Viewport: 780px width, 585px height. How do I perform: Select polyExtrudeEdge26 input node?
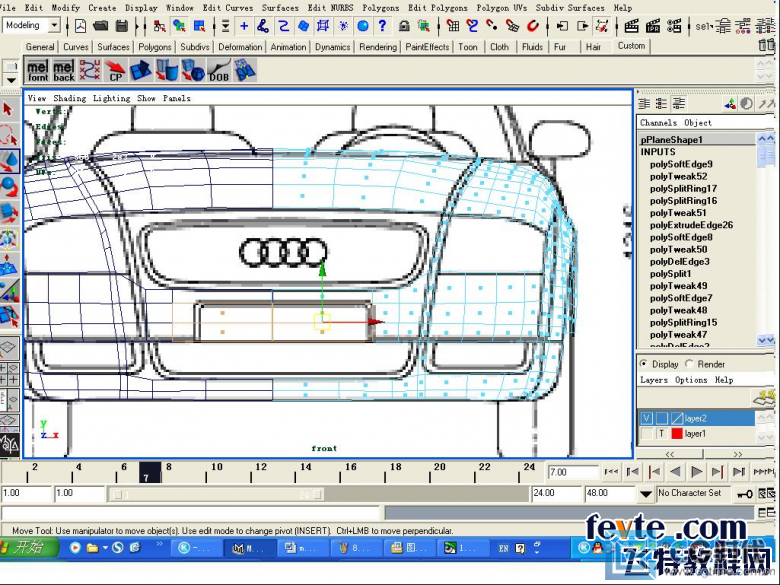[x=691, y=225]
